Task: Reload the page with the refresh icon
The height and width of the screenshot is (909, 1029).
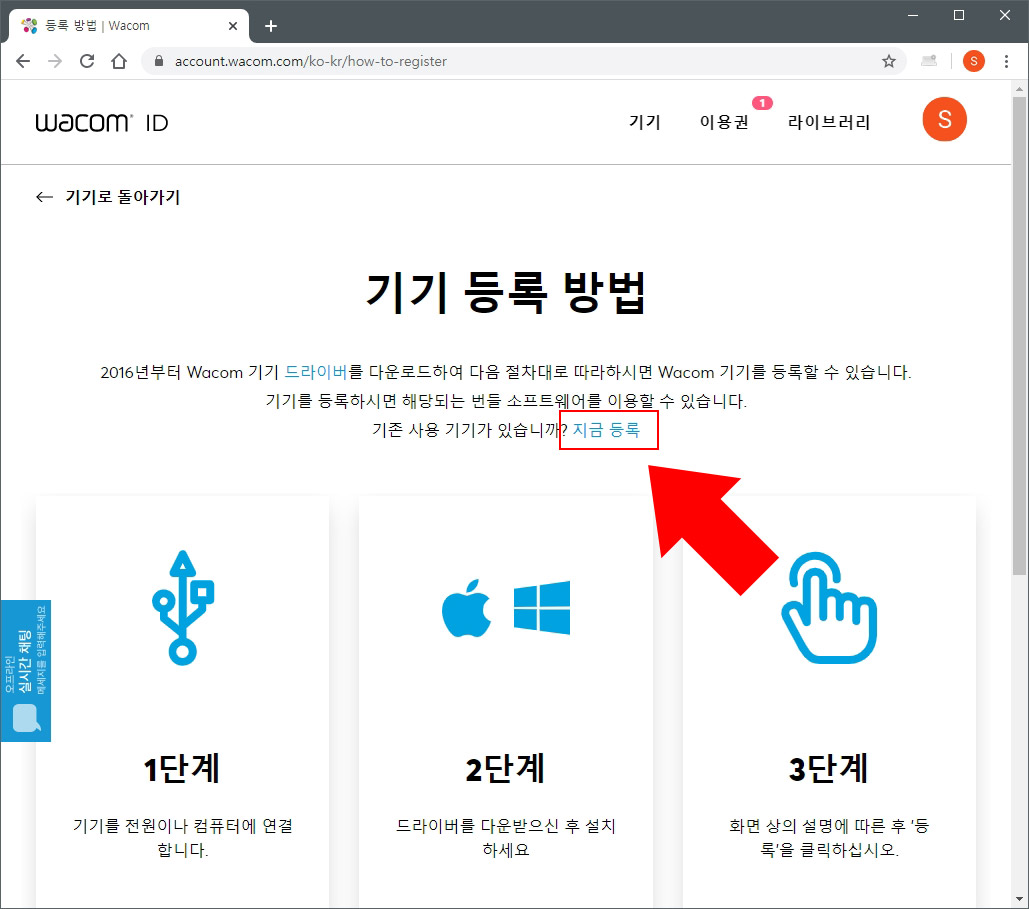Action: tap(87, 60)
